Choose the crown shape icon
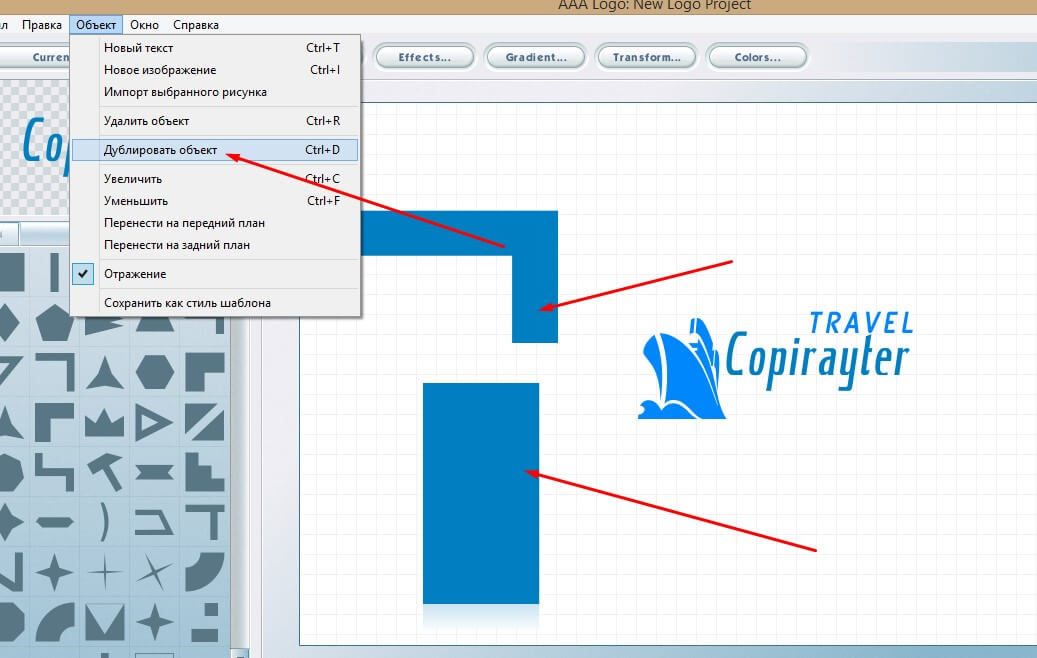The height and width of the screenshot is (658, 1037). (104, 423)
